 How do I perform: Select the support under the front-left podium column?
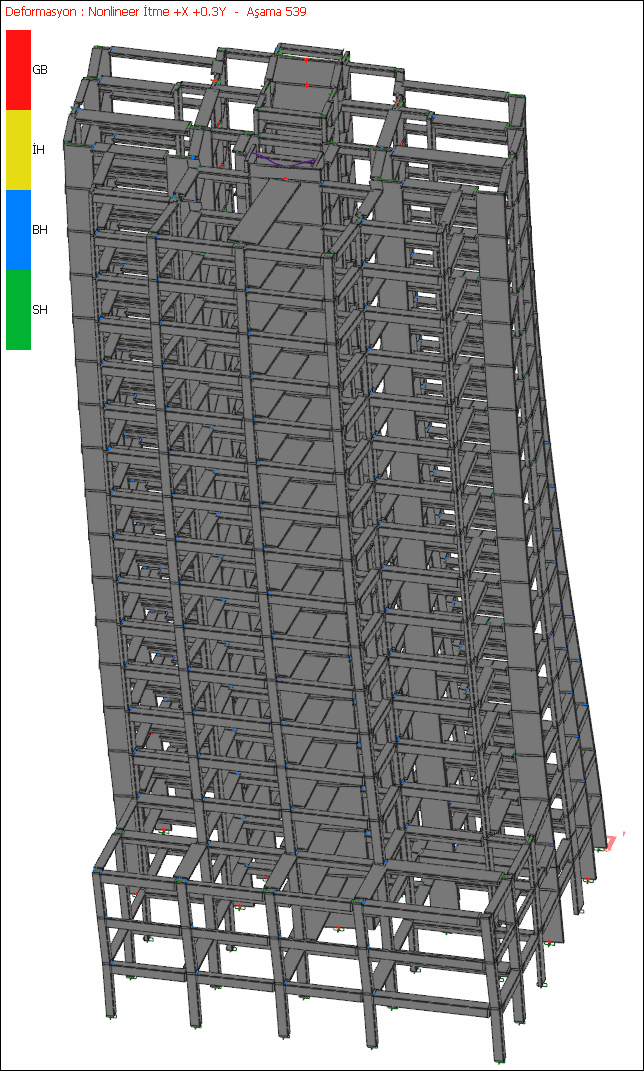111,1017
